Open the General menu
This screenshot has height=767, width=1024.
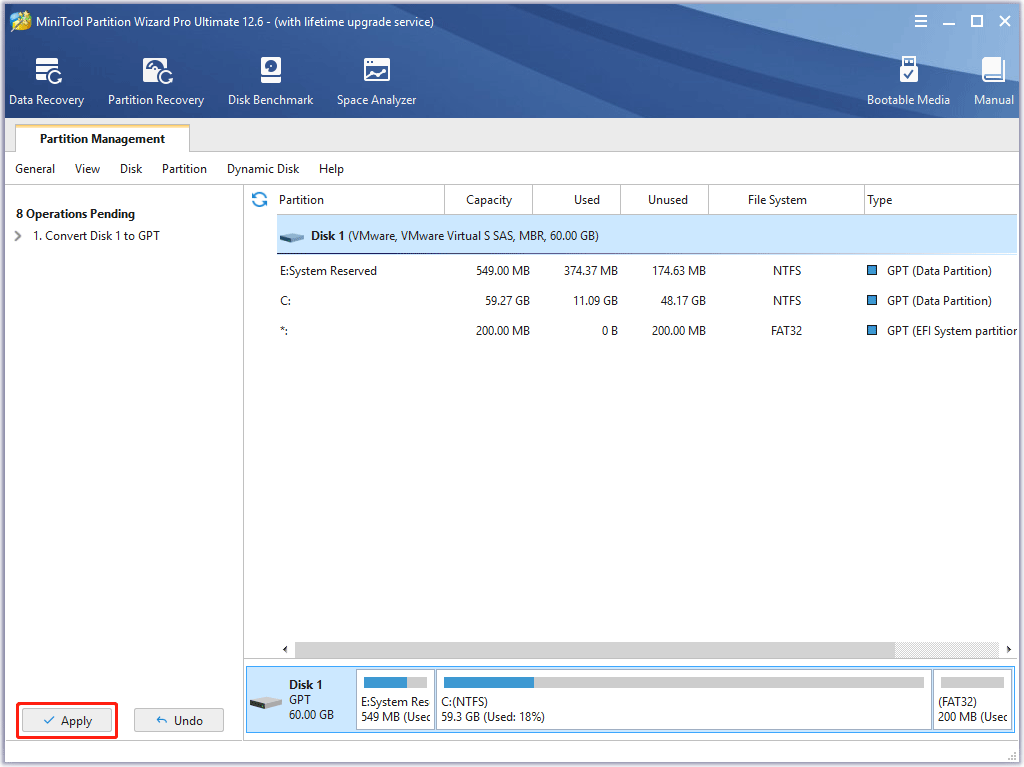[x=35, y=169]
